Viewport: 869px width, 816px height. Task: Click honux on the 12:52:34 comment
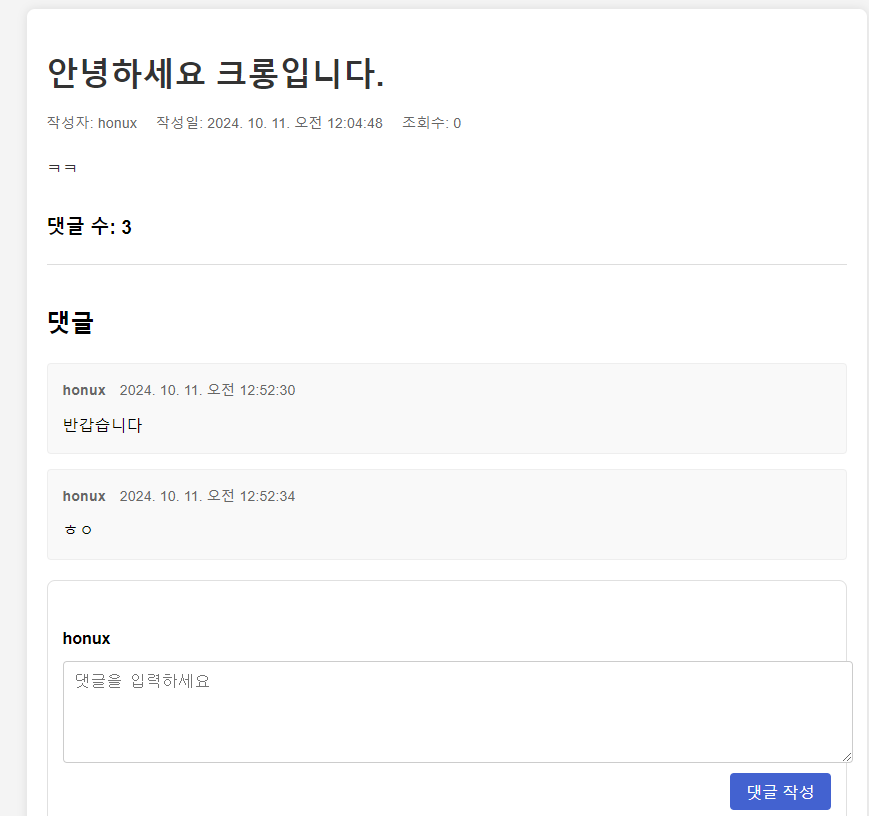(84, 496)
